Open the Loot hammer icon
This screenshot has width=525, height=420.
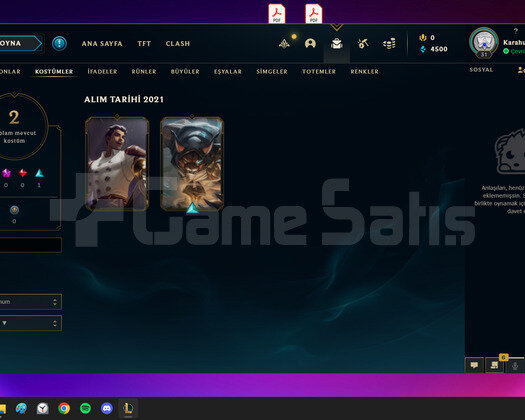click(x=363, y=44)
